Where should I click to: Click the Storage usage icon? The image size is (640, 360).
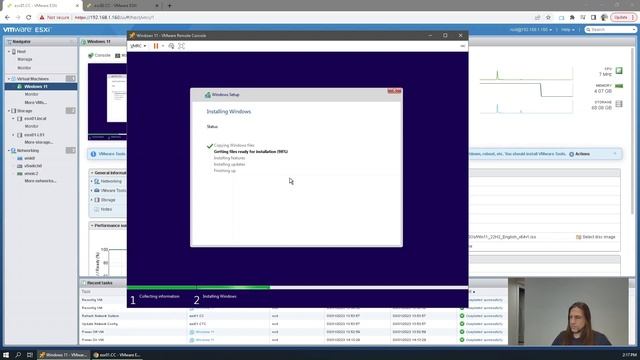pos(619,104)
